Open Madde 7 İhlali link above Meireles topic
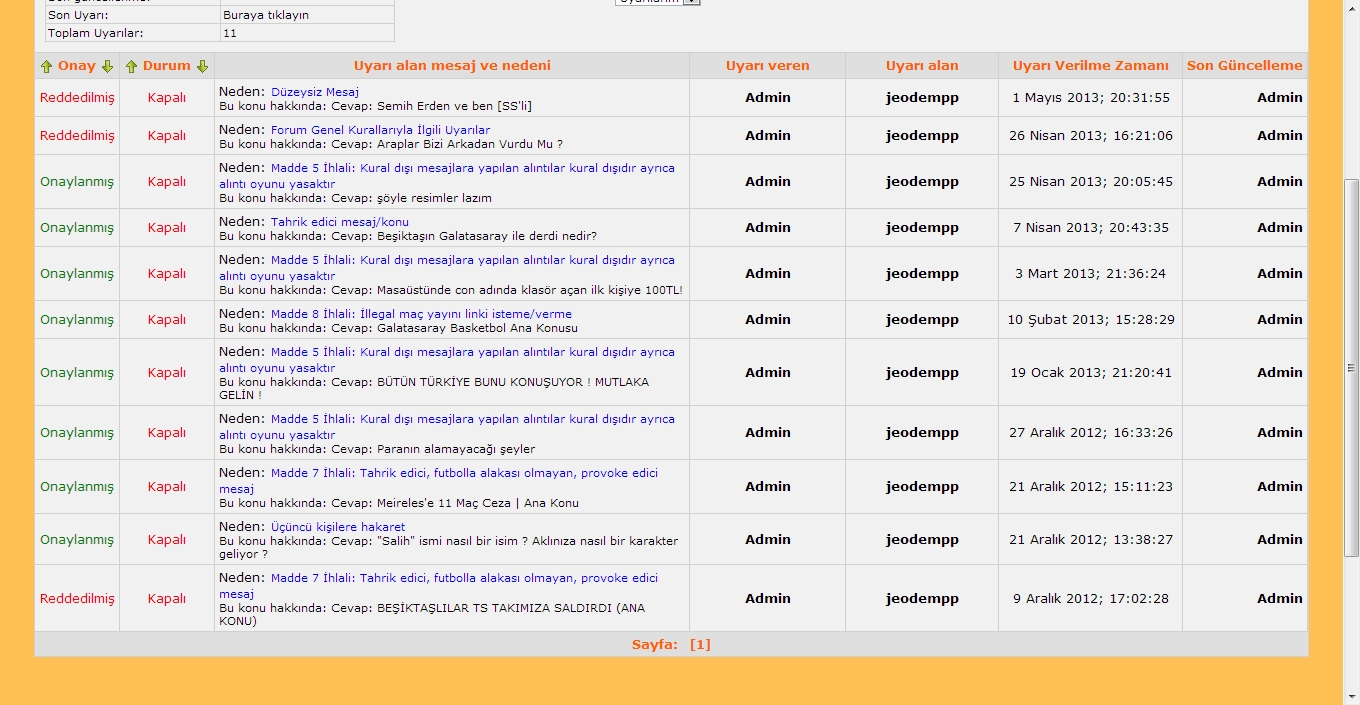This screenshot has height=705, width=1360. click(439, 481)
